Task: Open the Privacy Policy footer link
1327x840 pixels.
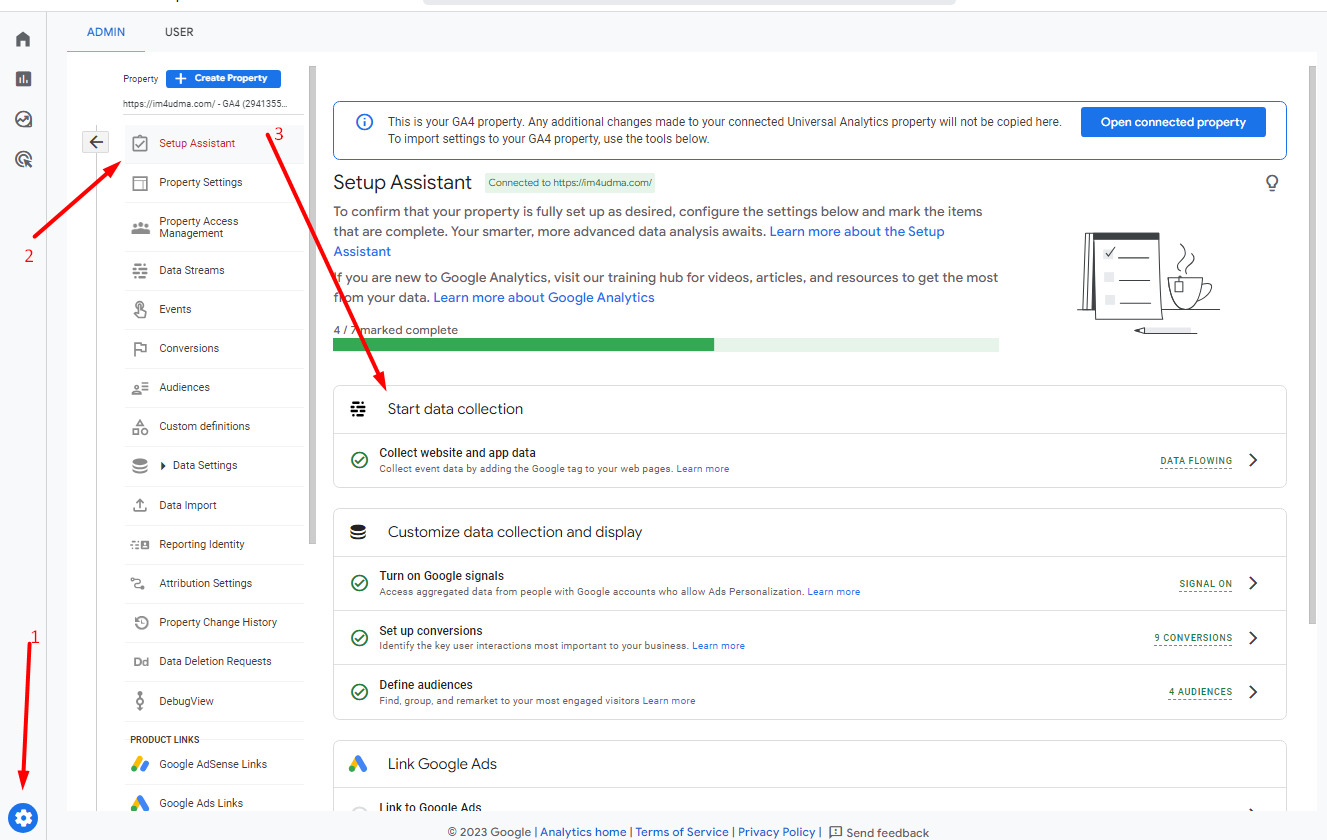Action: tap(777, 832)
